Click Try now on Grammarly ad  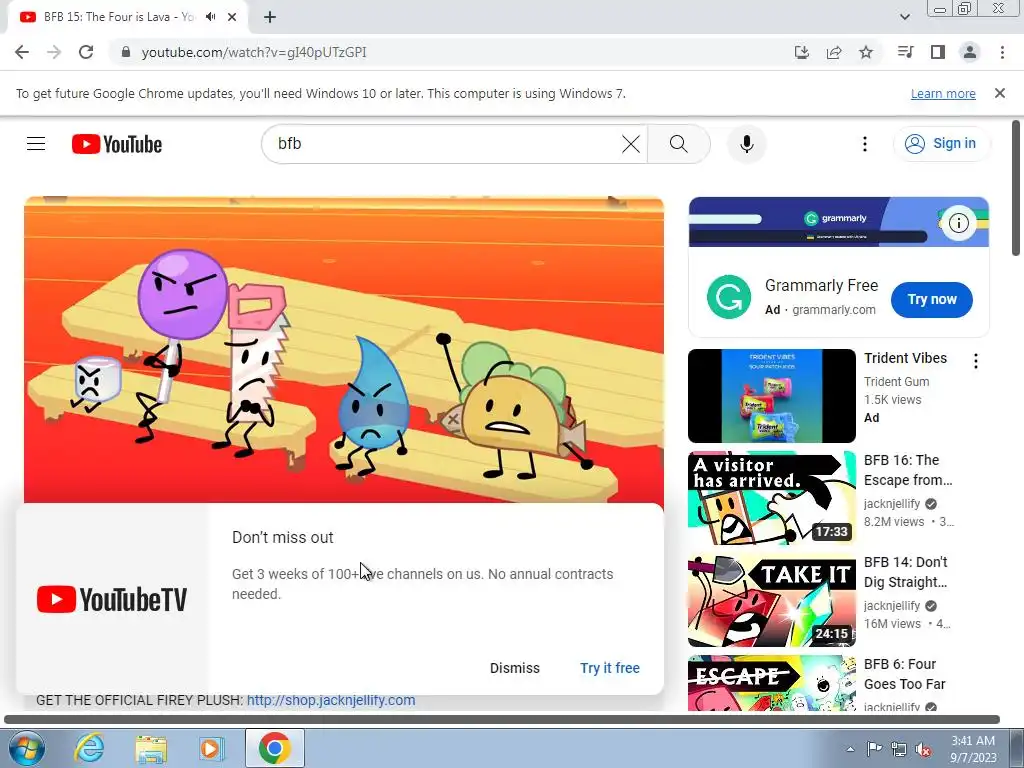coord(932,300)
